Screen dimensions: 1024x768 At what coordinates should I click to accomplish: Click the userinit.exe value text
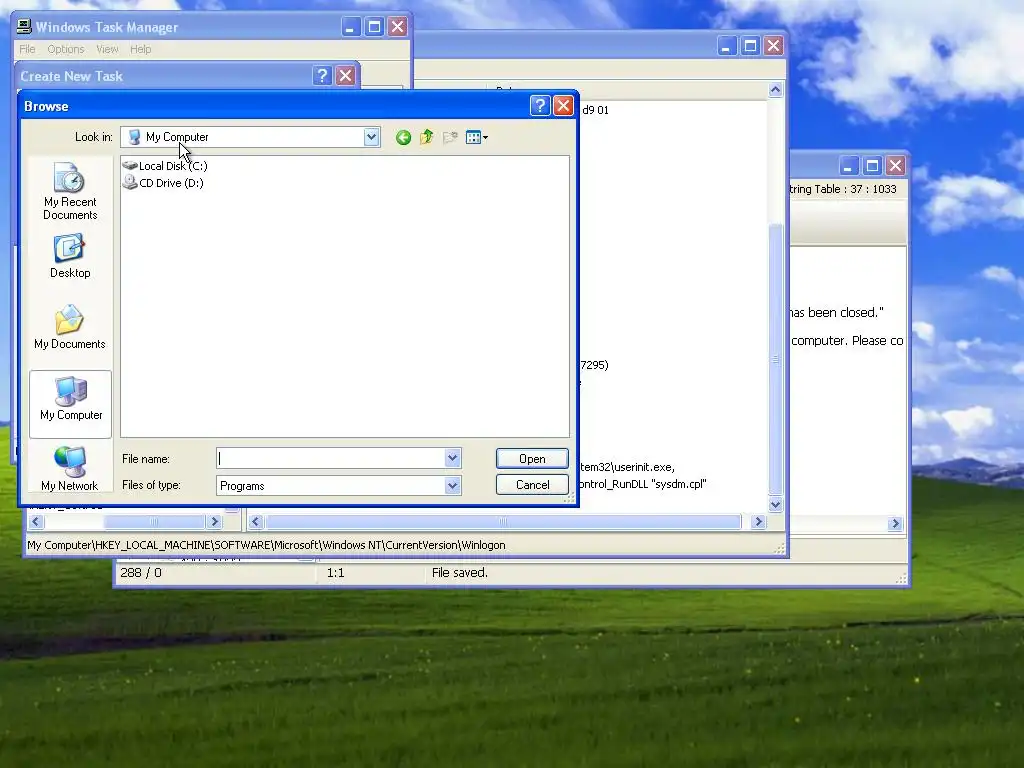[x=628, y=467]
